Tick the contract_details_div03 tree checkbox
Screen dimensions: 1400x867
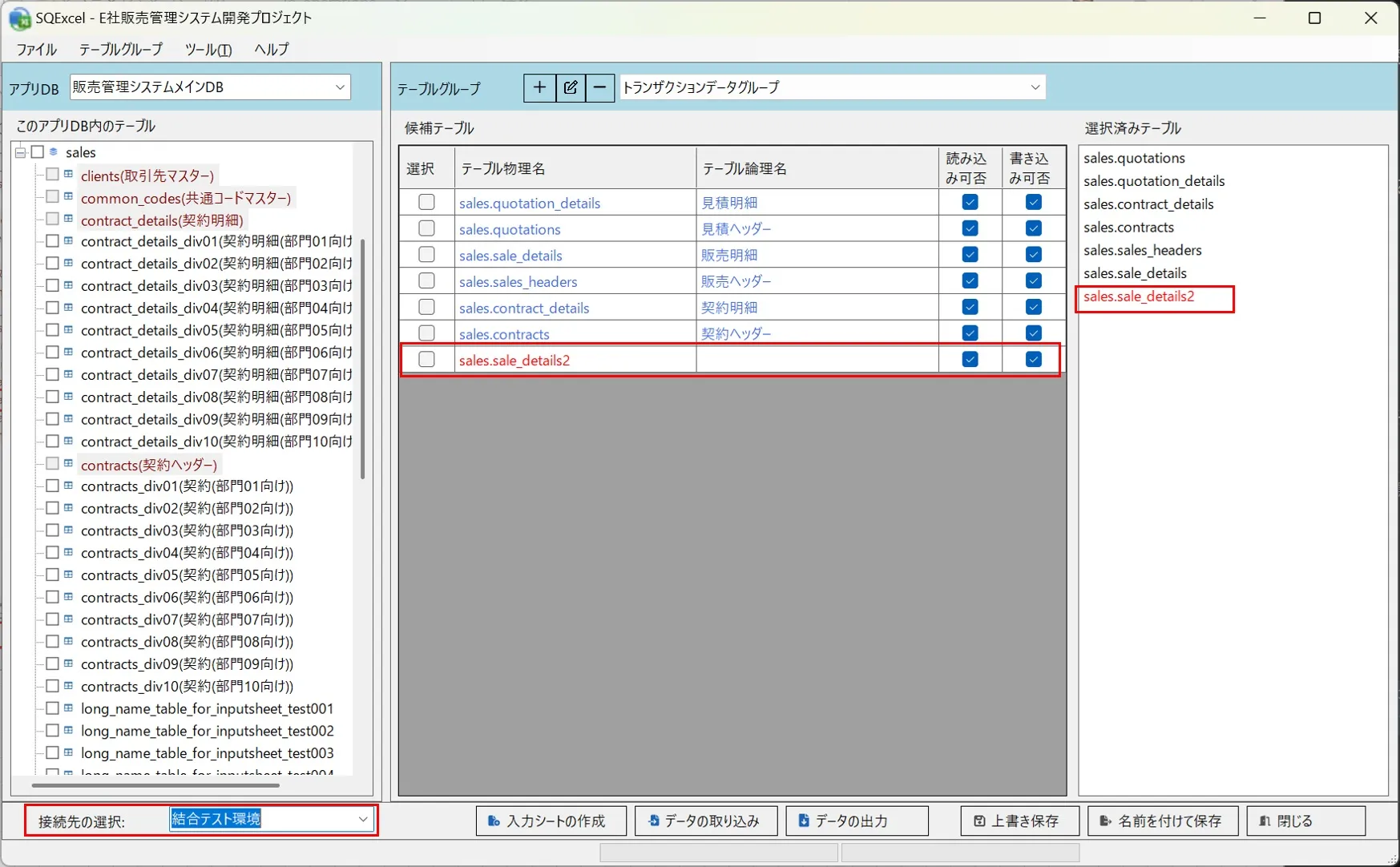[x=52, y=285]
